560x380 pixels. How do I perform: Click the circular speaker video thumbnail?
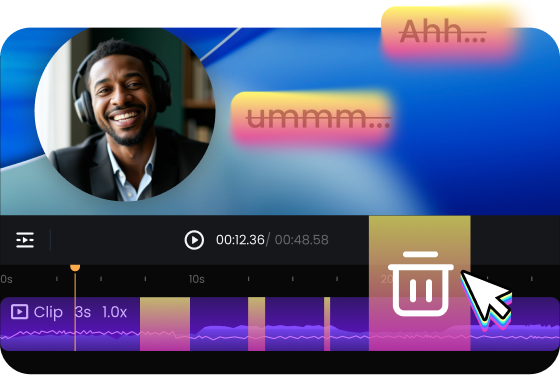(x=125, y=114)
